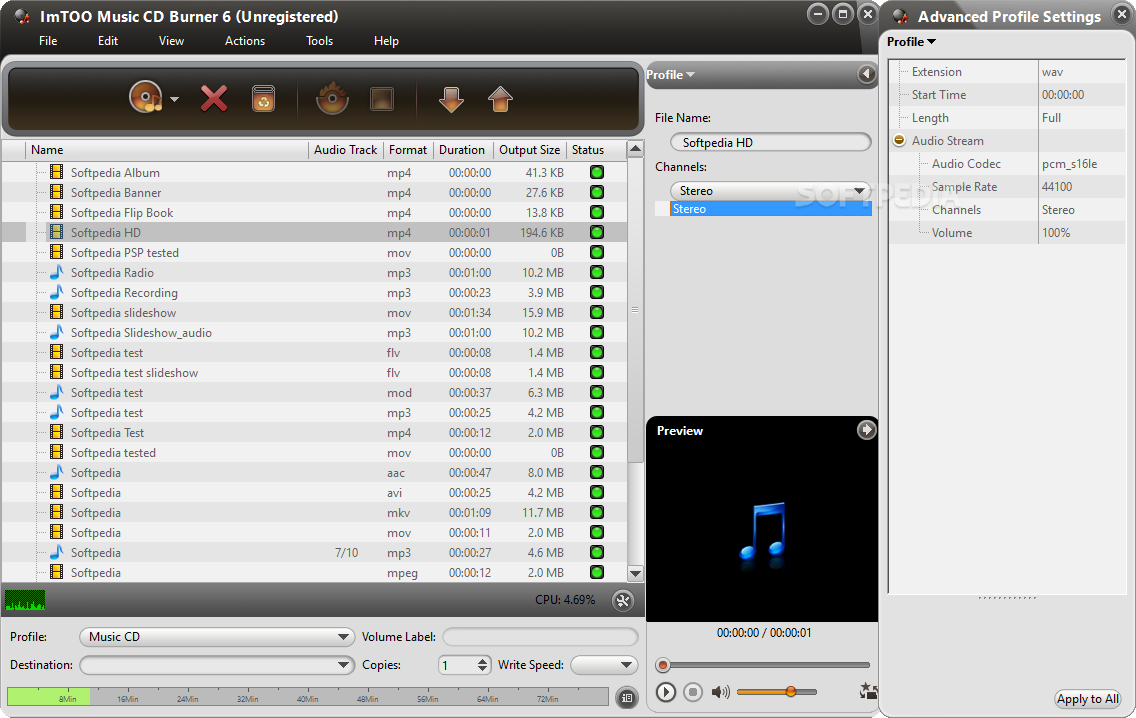Mute preview with speaker icon
The width and height of the screenshot is (1136, 718).
[x=720, y=692]
